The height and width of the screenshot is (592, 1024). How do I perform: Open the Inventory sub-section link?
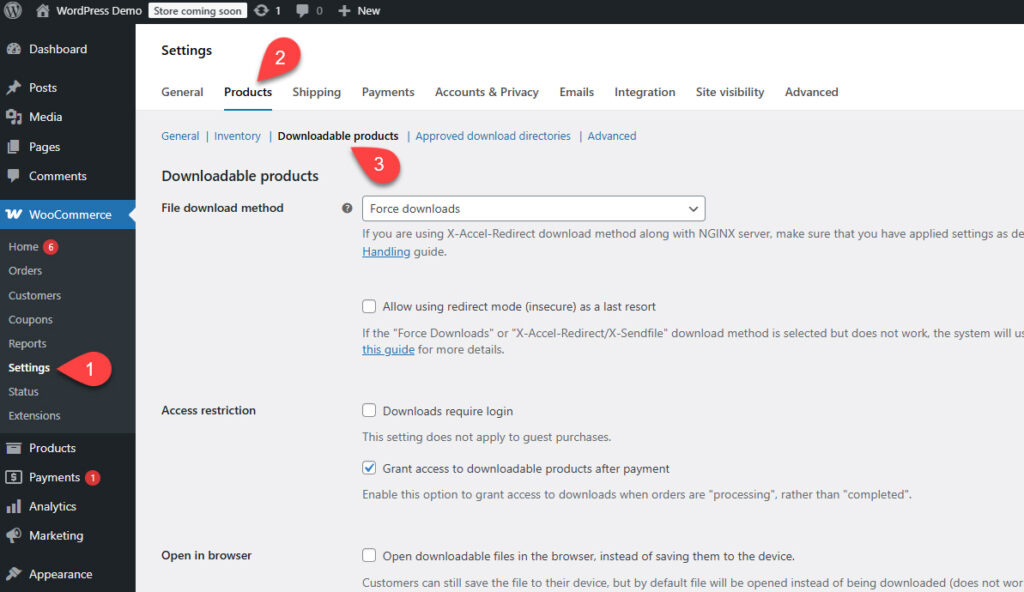pyautogui.click(x=237, y=136)
